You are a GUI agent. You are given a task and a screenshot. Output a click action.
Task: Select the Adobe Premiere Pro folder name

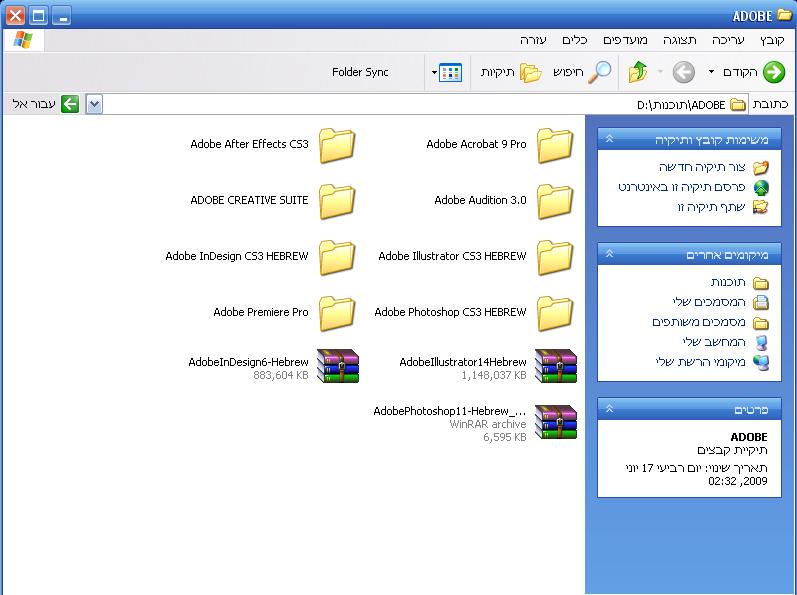coord(261,312)
